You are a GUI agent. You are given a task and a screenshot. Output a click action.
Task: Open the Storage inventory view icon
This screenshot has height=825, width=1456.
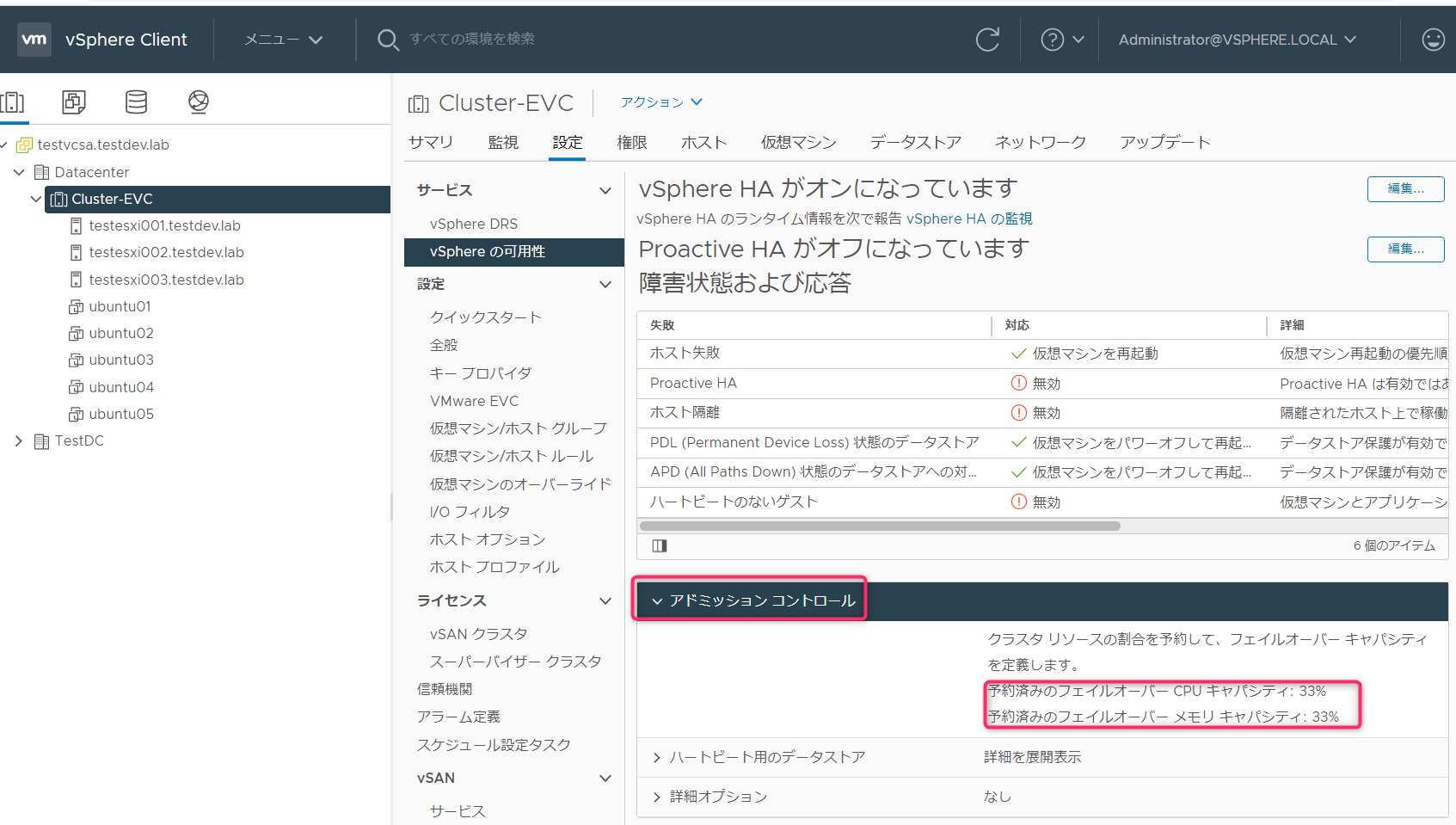(136, 102)
